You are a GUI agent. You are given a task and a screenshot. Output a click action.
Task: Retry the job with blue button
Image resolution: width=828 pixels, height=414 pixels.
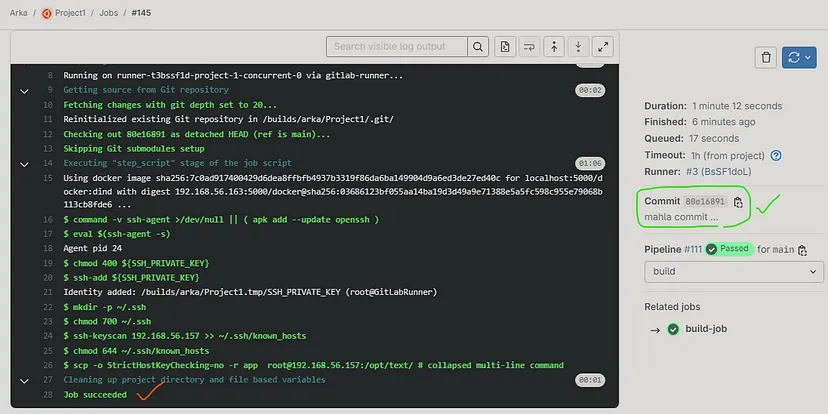799,57
